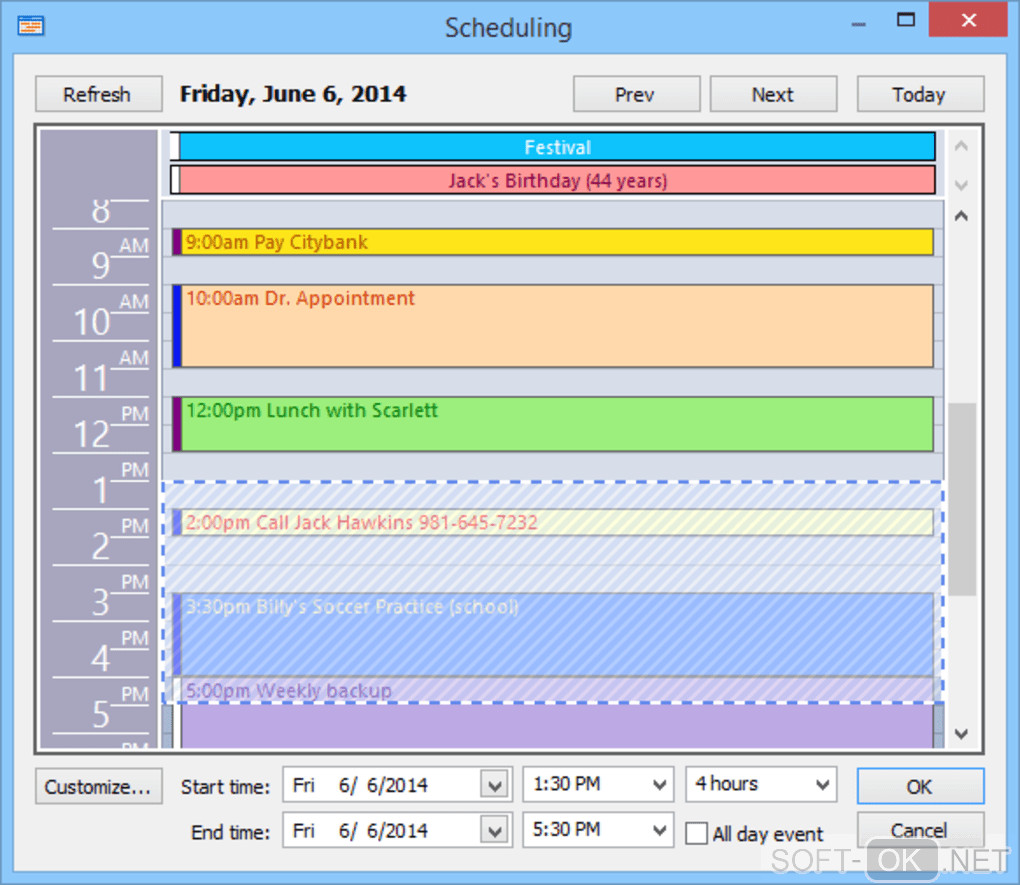This screenshot has width=1020, height=885.
Task: Close the Scheduling window
Action: pyautogui.click(x=969, y=20)
